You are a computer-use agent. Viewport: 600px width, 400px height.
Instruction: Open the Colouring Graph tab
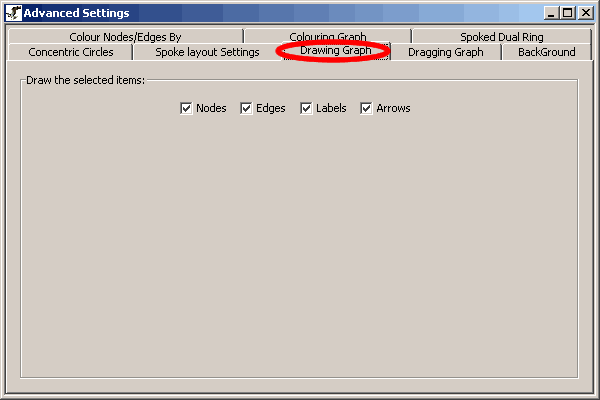coord(327,37)
